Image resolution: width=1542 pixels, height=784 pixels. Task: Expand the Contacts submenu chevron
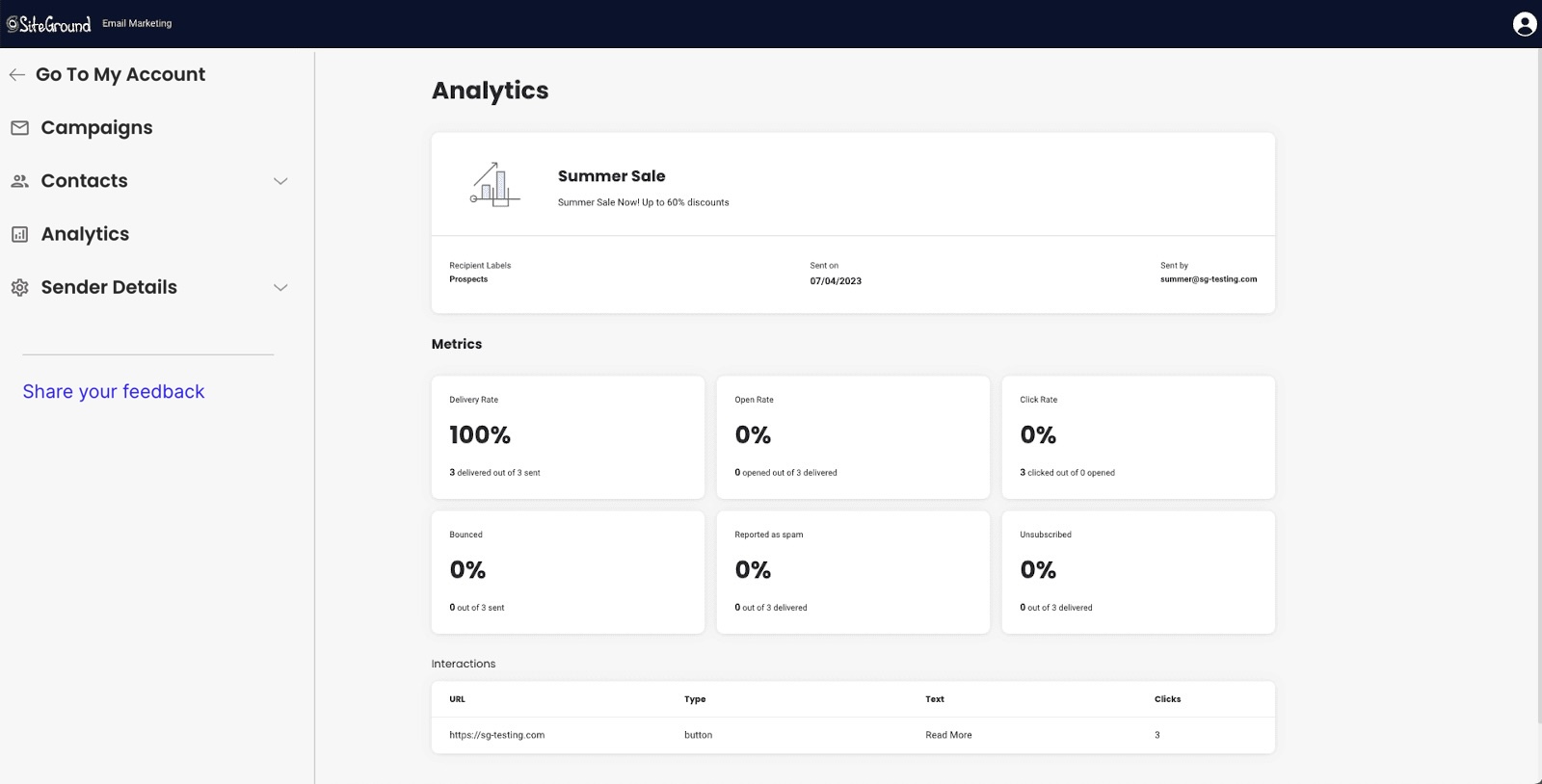pos(280,181)
